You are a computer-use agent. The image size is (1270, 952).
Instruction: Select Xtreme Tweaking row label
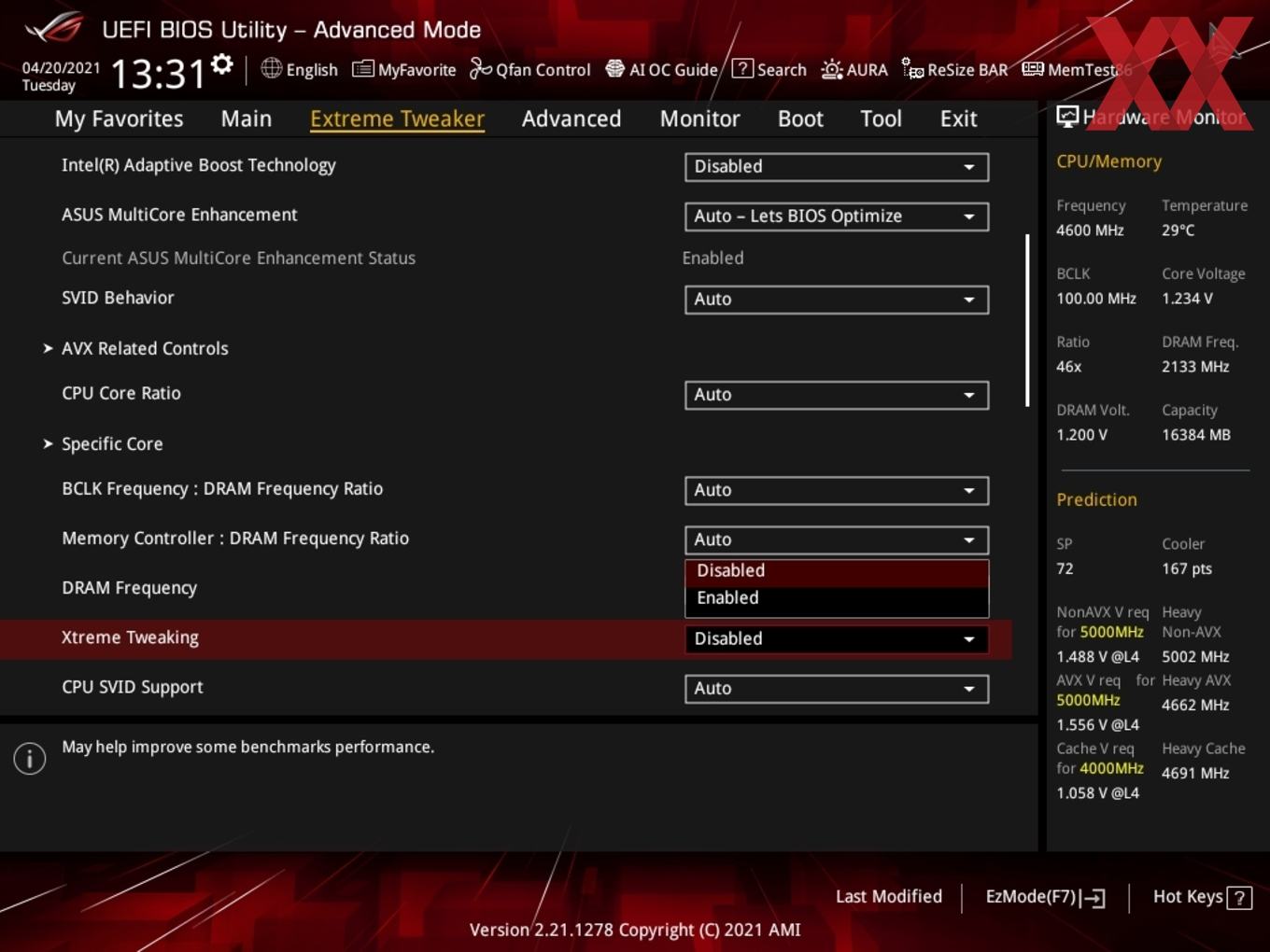click(x=130, y=637)
